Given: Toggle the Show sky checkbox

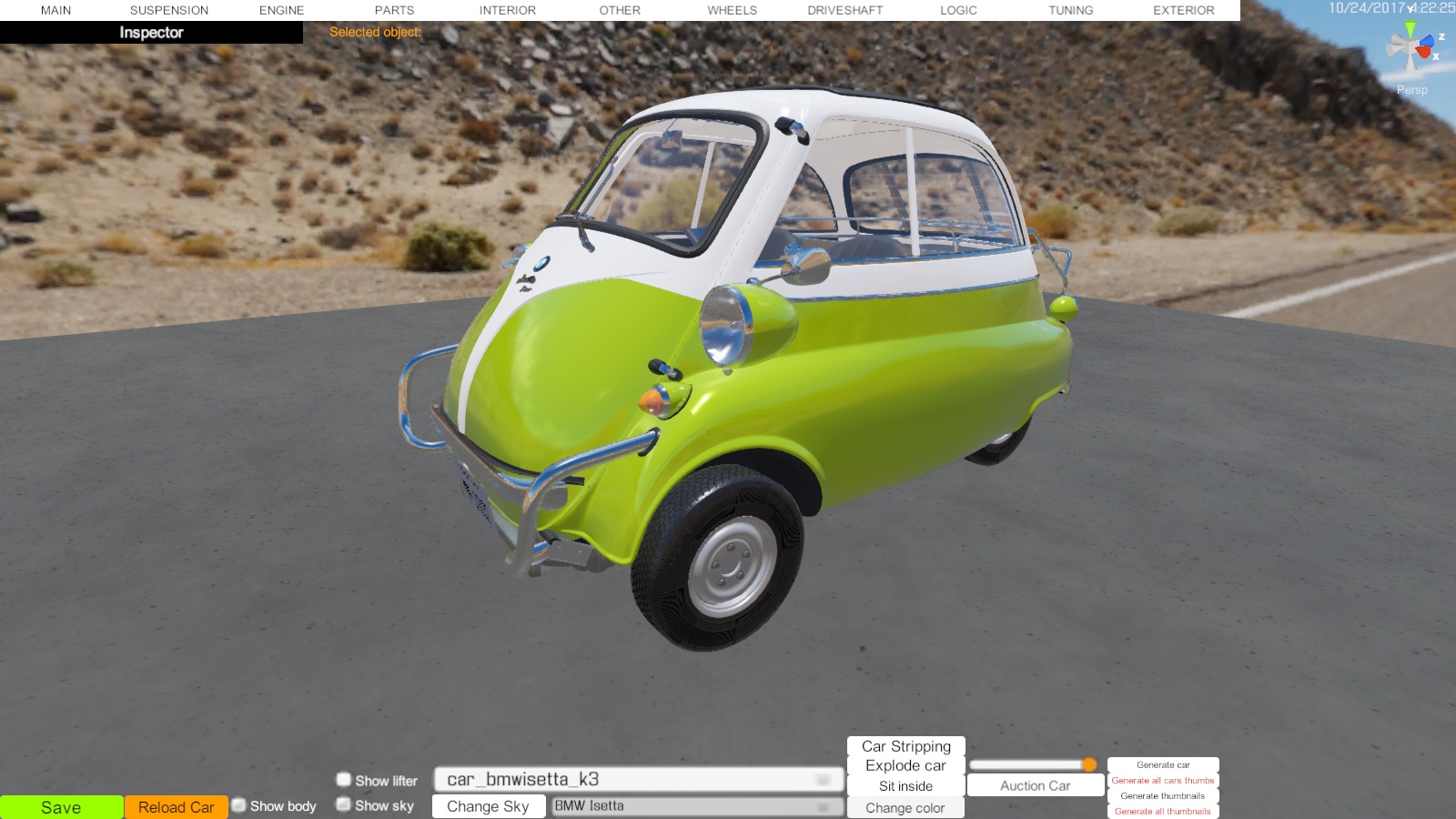Looking at the screenshot, I should 344,804.
